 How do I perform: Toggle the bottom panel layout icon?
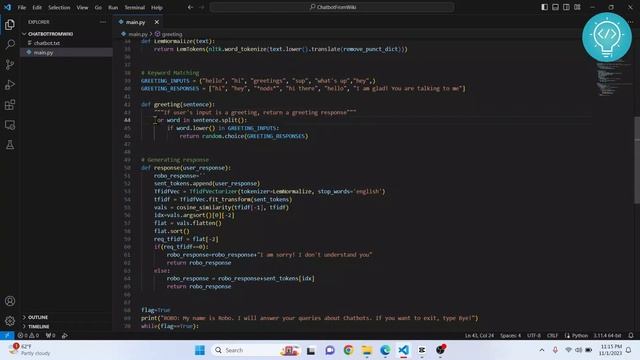pyautogui.click(x=556, y=7)
